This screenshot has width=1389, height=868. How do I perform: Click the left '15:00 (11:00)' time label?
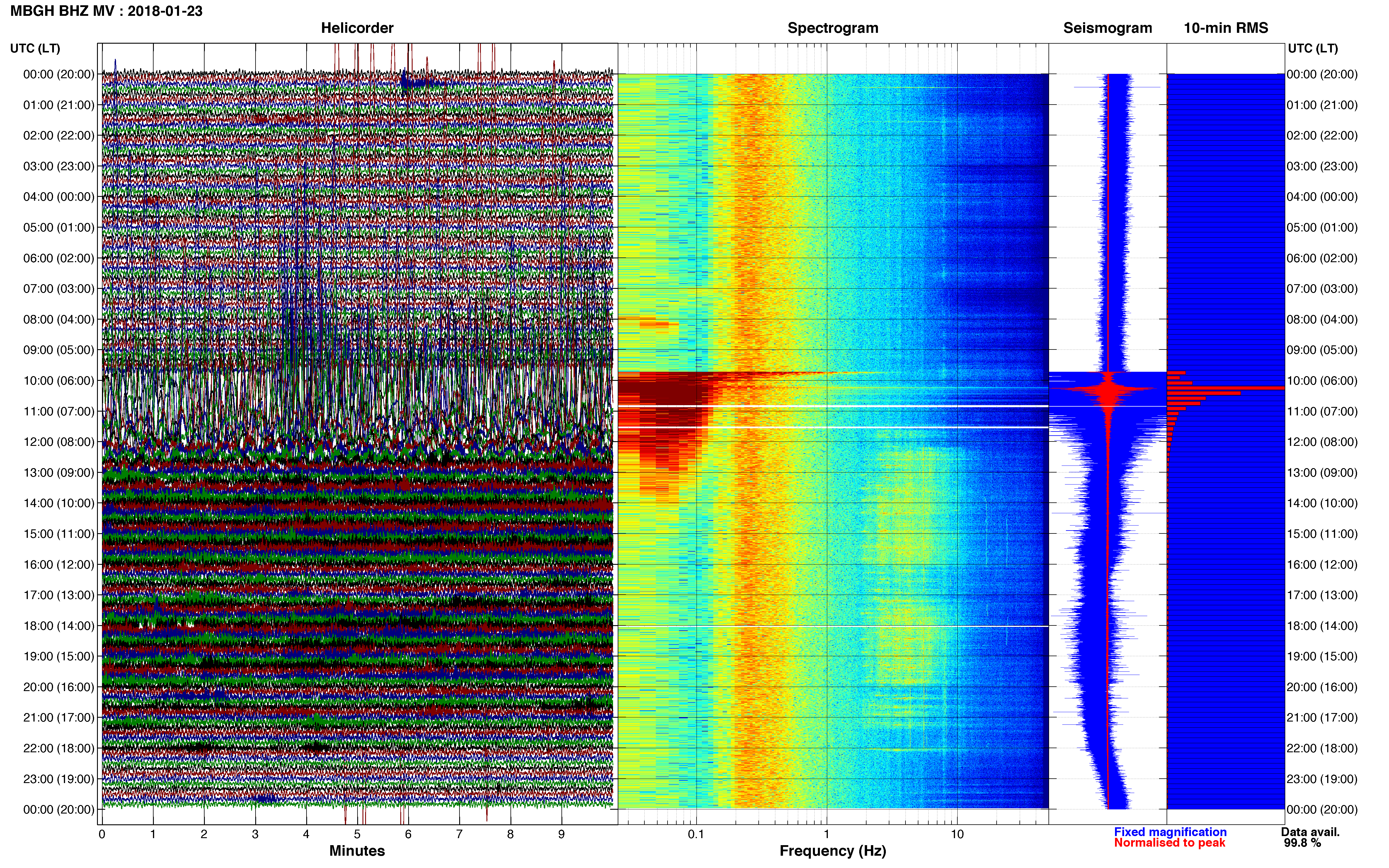(59, 534)
